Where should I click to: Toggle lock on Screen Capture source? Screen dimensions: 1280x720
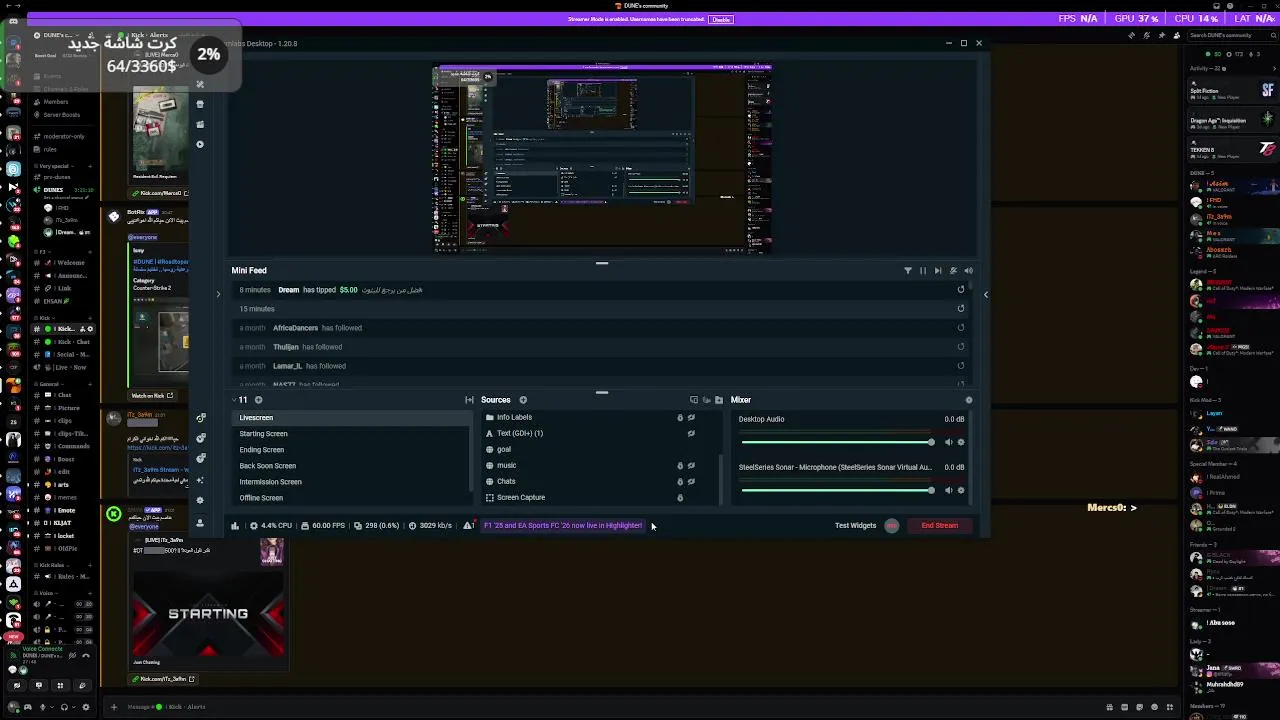click(680, 497)
